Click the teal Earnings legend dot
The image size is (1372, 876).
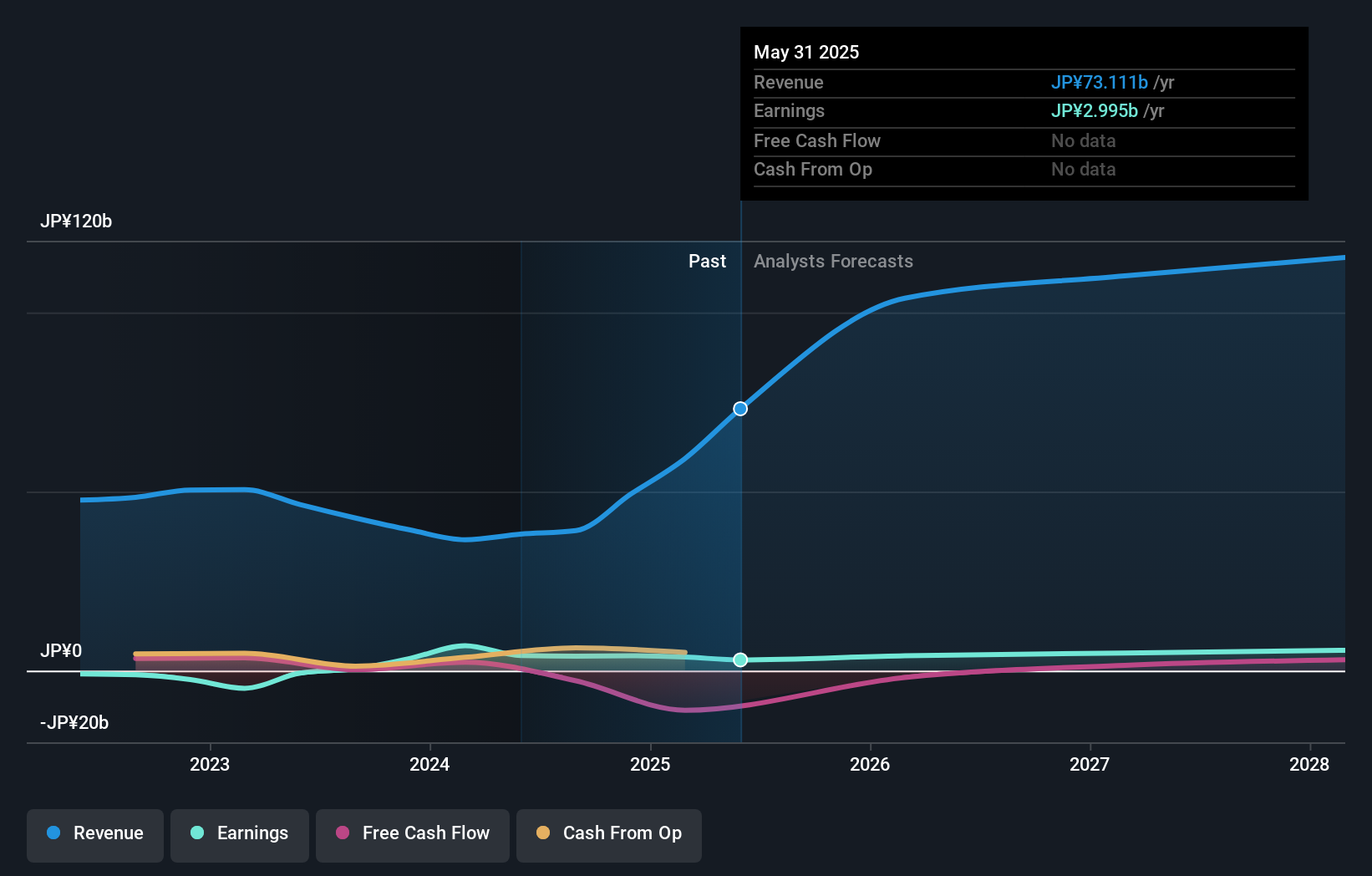pos(196,833)
